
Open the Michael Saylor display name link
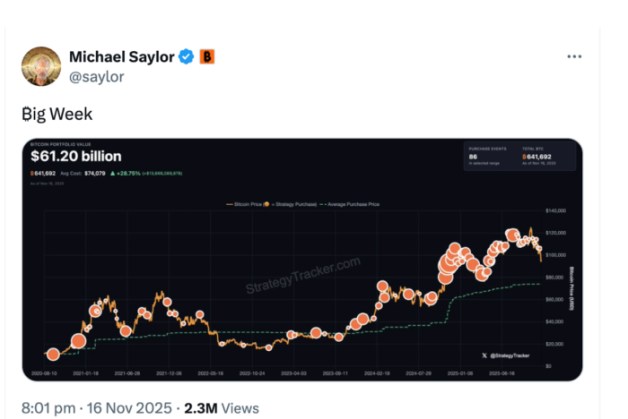click(121, 56)
